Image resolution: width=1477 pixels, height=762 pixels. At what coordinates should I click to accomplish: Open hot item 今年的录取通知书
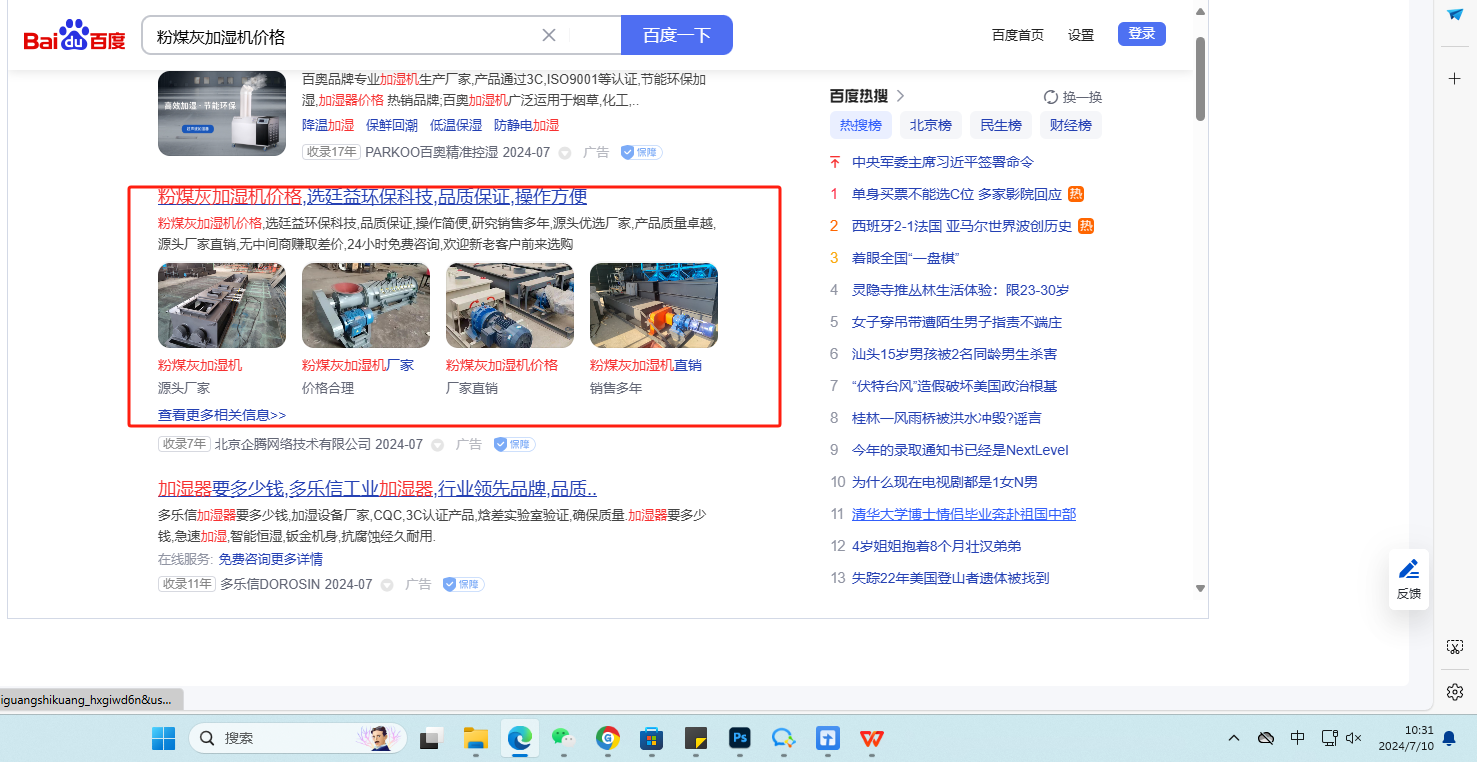[960, 450]
